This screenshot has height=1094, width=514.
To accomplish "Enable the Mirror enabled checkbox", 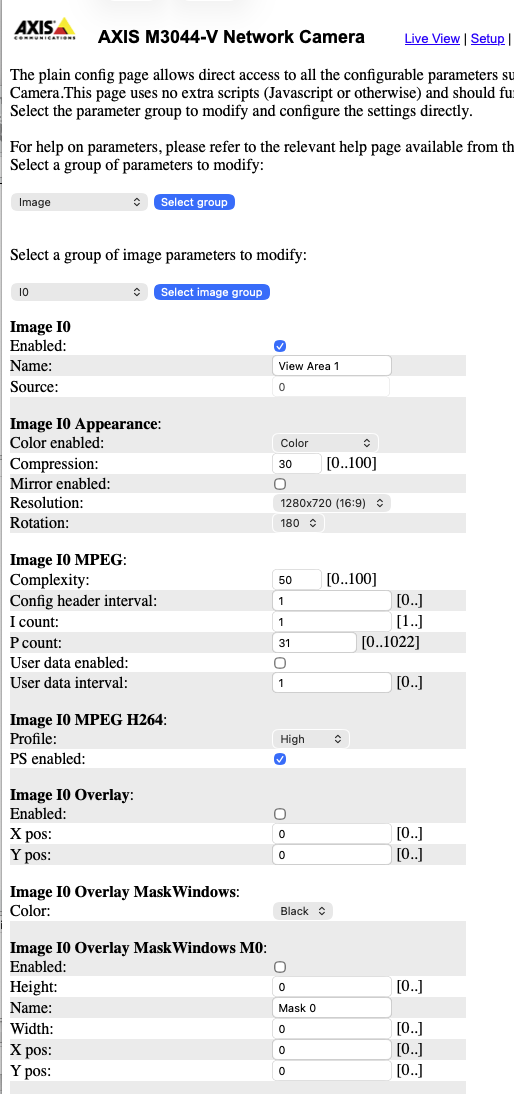I will (x=280, y=484).
